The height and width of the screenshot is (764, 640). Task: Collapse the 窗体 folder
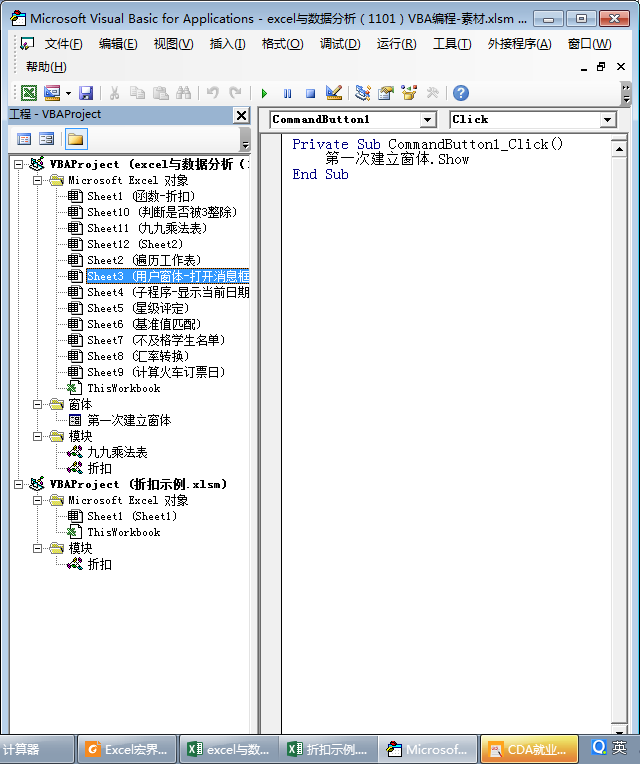click(38, 404)
